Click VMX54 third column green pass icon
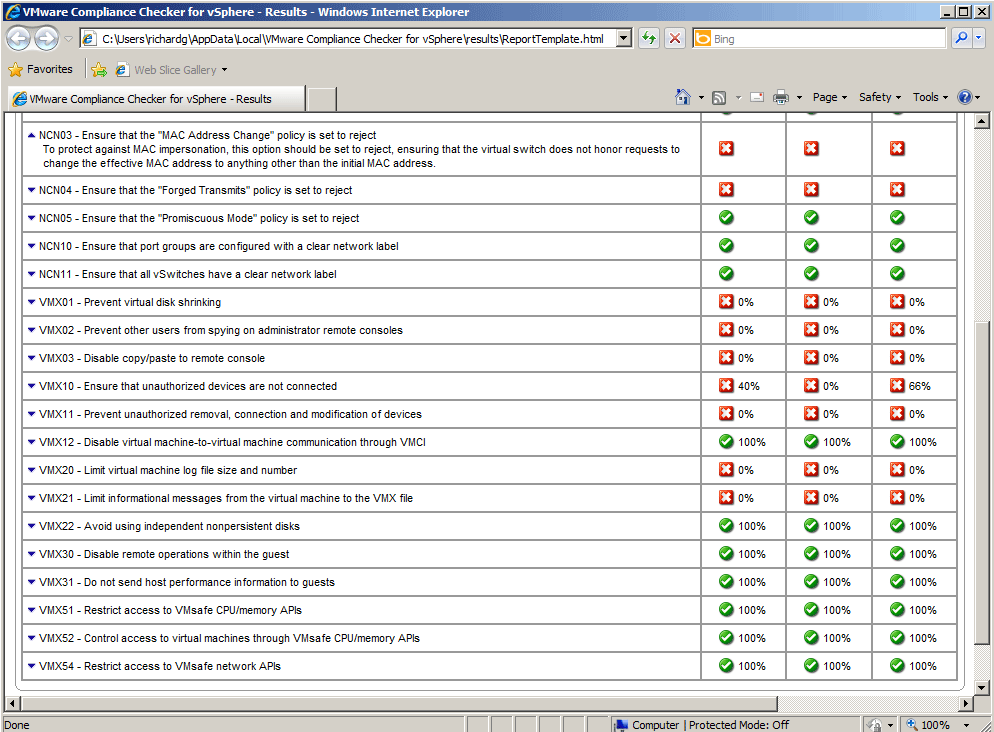Screen dimensions: 994x732 tap(897, 665)
